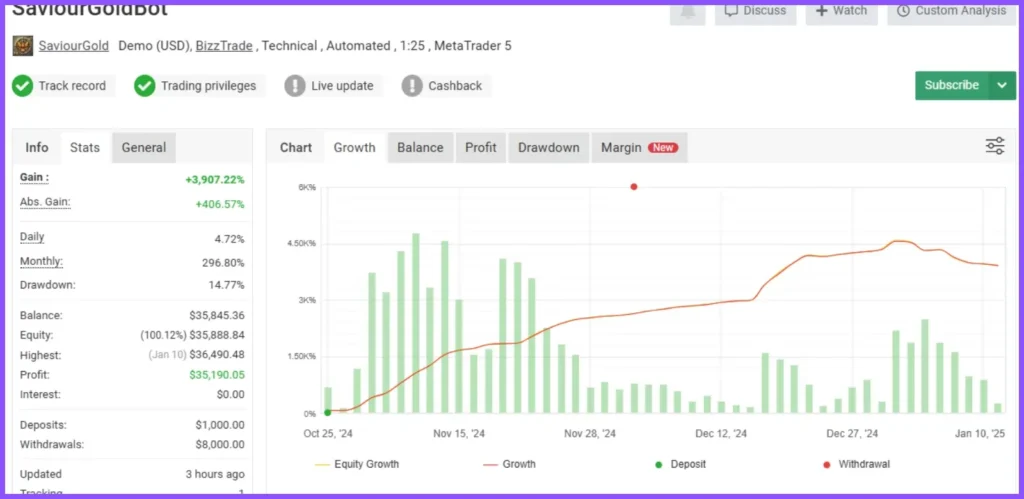Expand the Subscribe dropdown arrow
This screenshot has width=1024, height=499.
click(x=1002, y=86)
